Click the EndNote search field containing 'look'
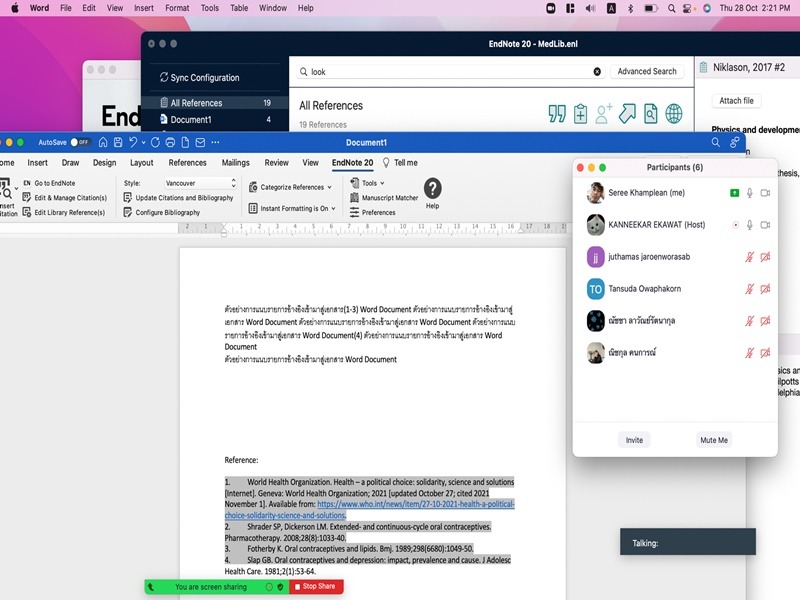Image resolution: width=800 pixels, height=600 pixels. [449, 72]
